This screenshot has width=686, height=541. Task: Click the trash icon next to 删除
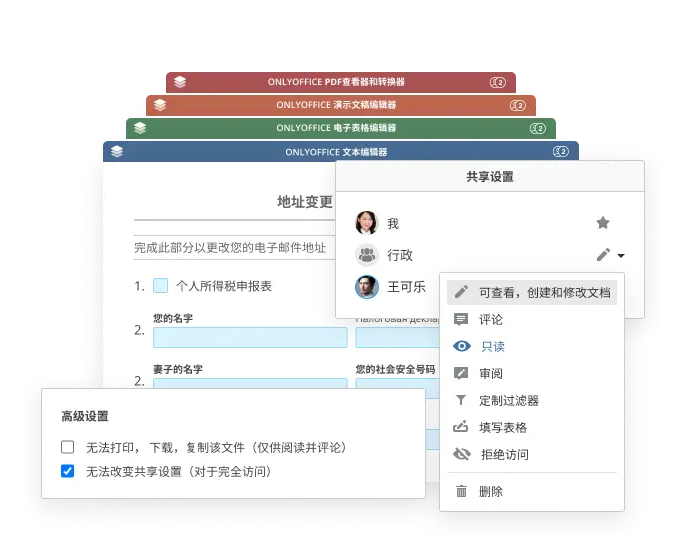coord(461,491)
